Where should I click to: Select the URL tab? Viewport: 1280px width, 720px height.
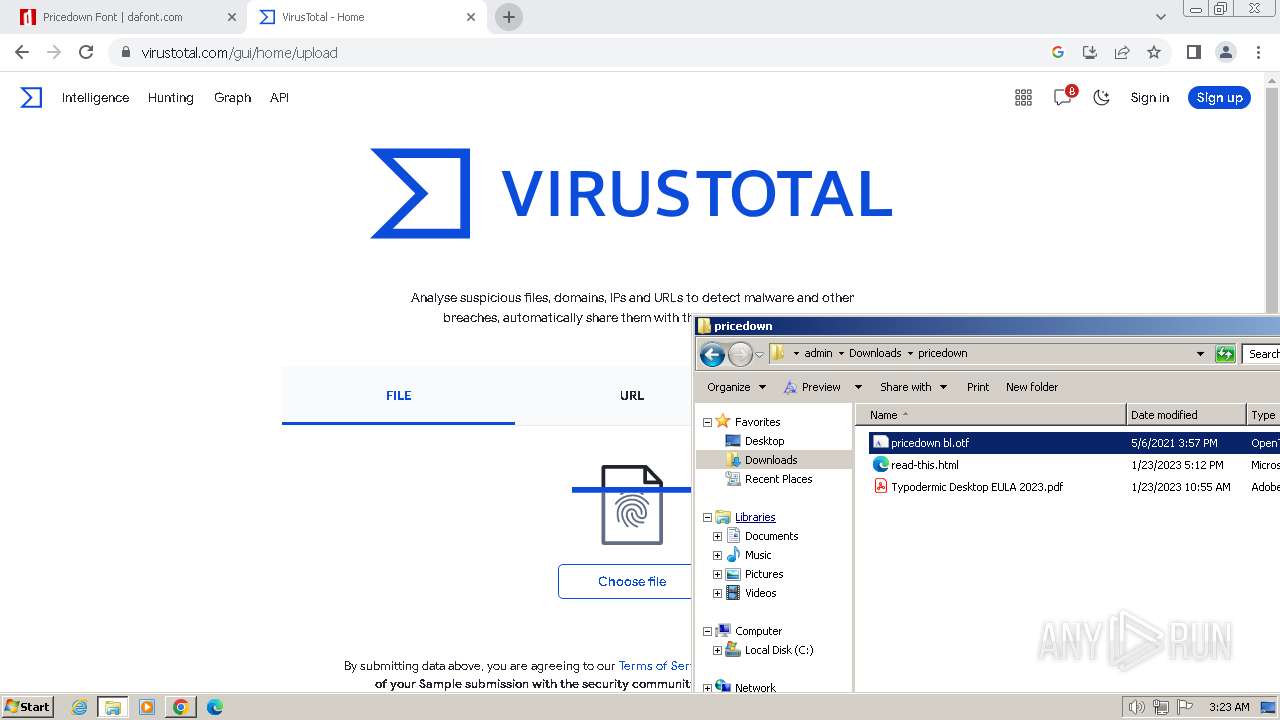click(632, 395)
